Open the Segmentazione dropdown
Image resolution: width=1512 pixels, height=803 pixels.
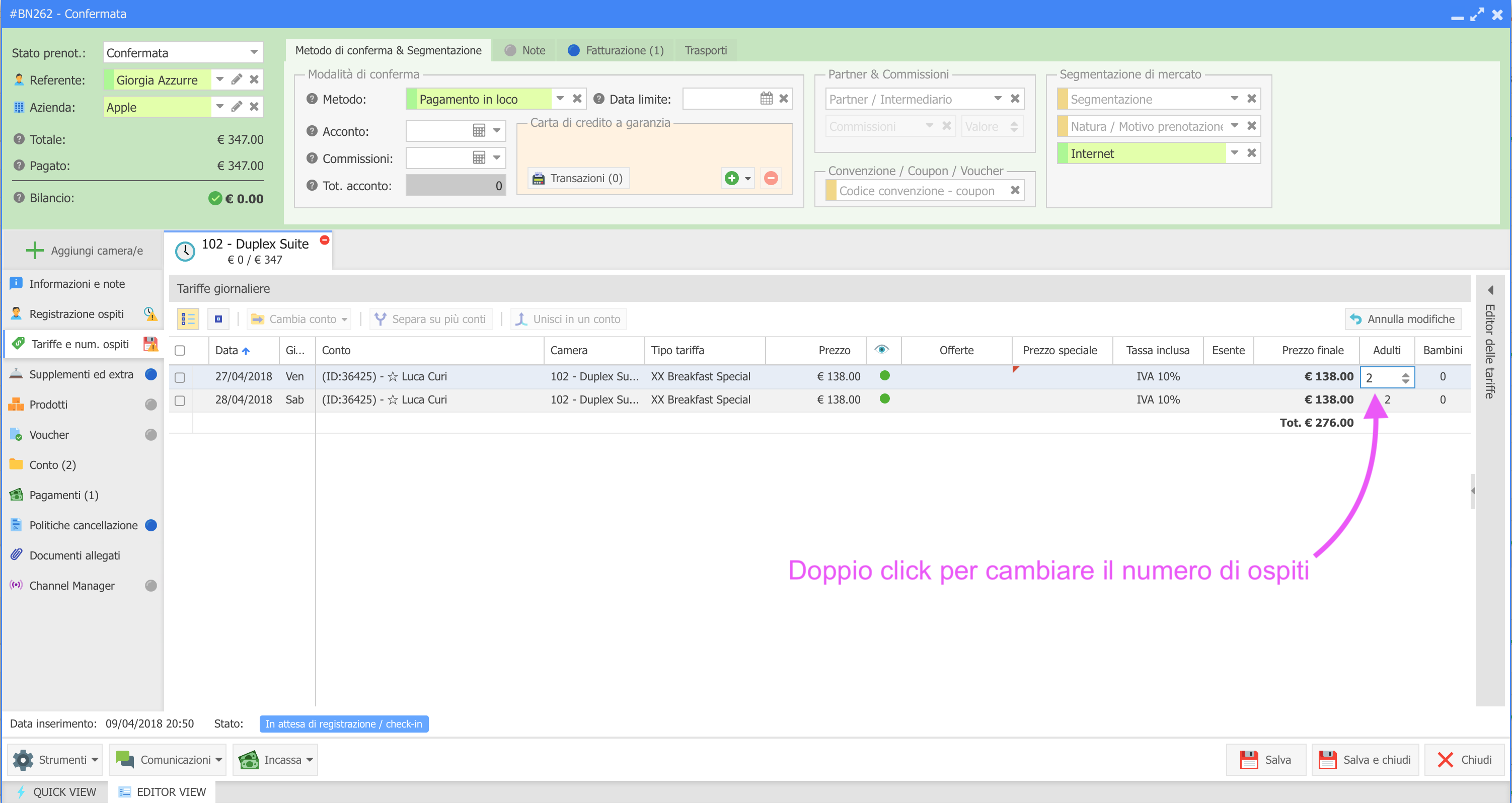point(1234,99)
